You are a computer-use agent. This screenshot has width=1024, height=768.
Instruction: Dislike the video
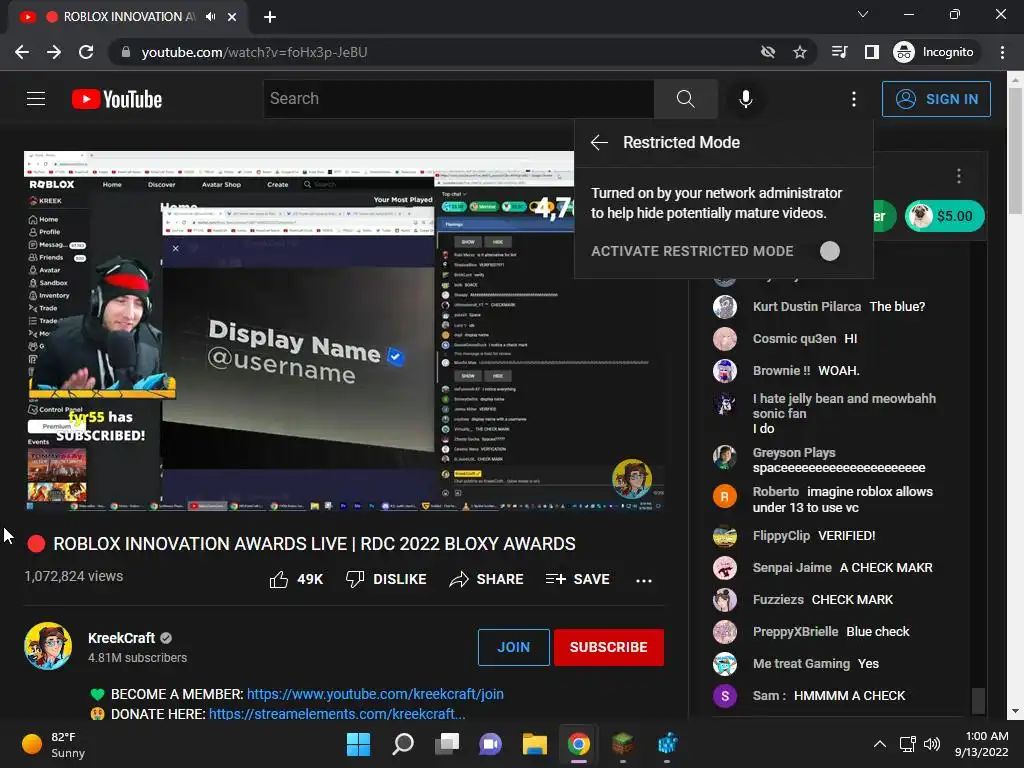coord(386,579)
